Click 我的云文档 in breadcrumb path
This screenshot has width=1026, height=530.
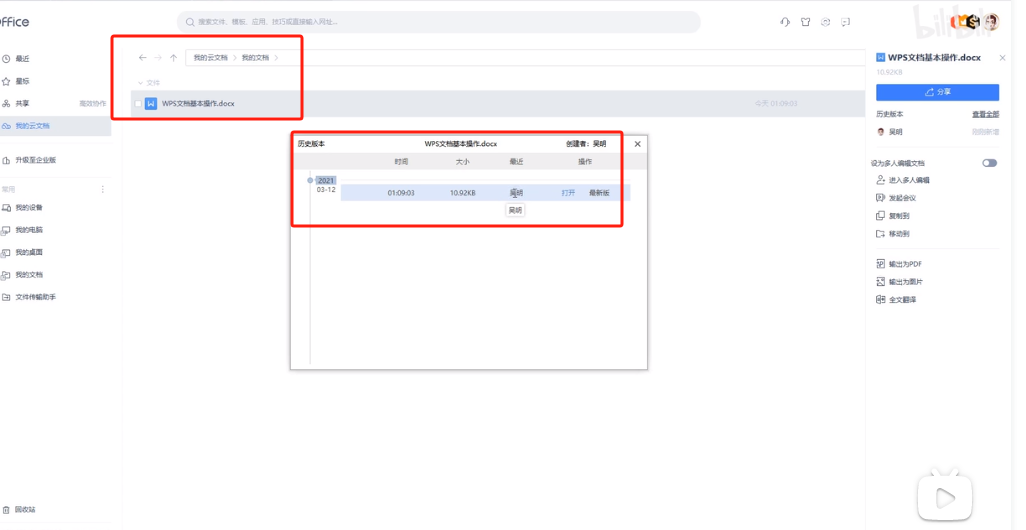pyautogui.click(x=211, y=58)
